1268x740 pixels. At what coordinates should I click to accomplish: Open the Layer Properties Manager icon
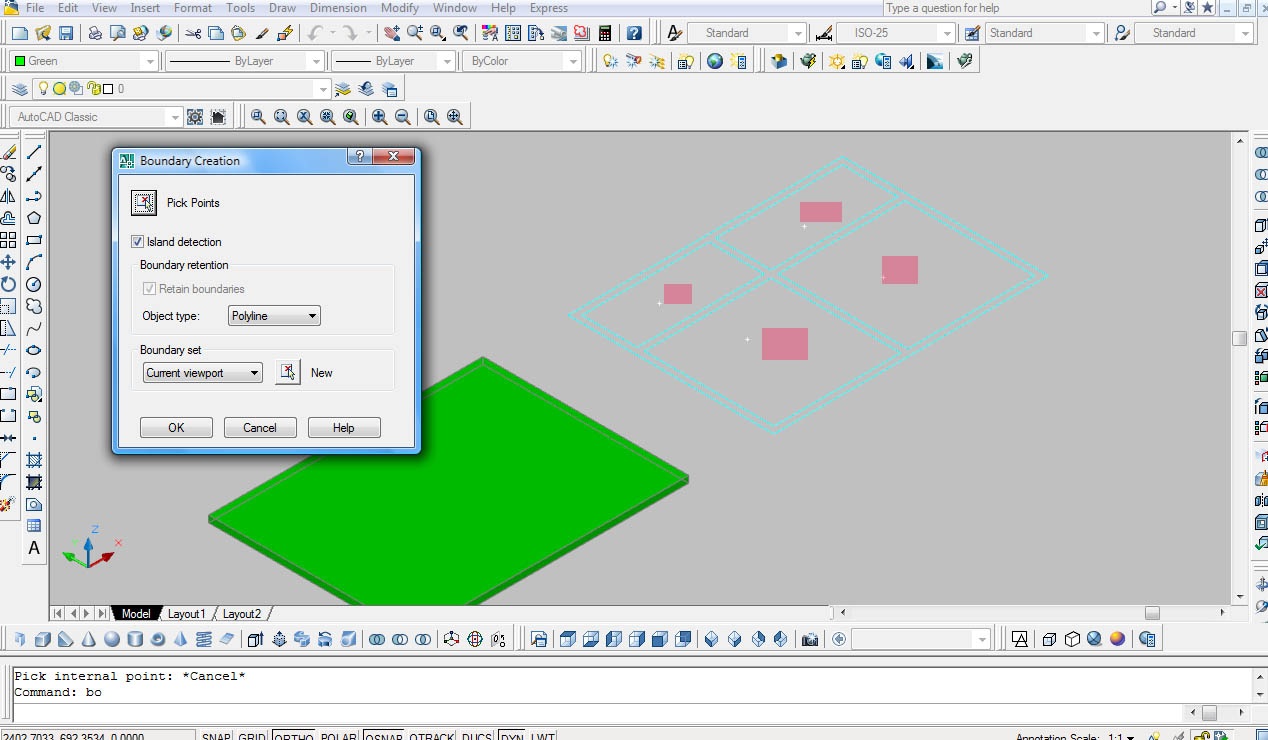pyautogui.click(x=20, y=89)
